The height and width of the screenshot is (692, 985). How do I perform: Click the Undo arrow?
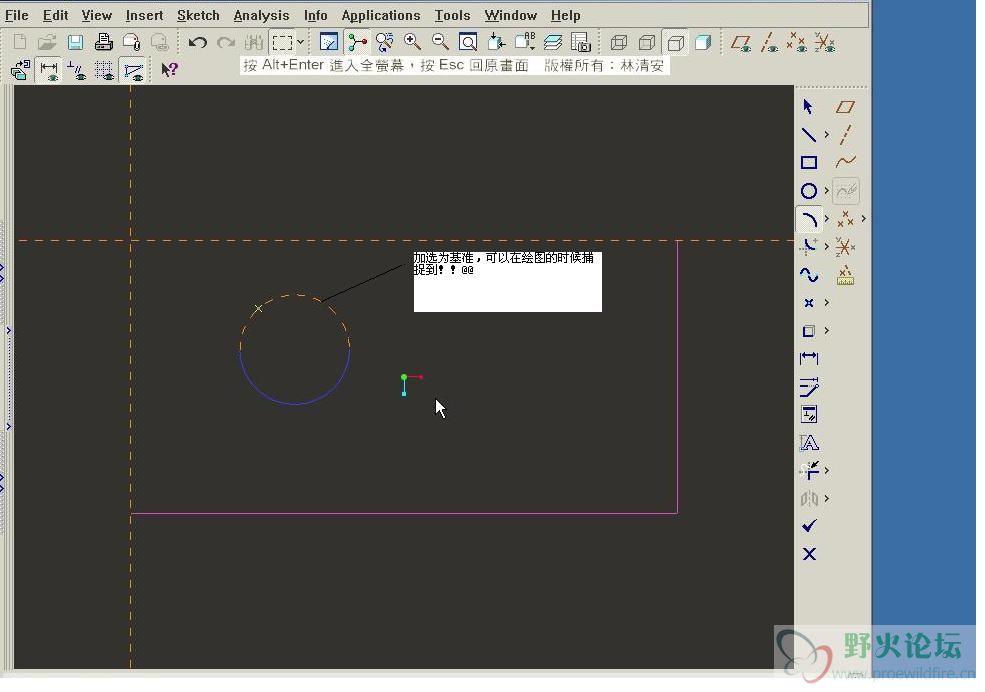(x=198, y=43)
